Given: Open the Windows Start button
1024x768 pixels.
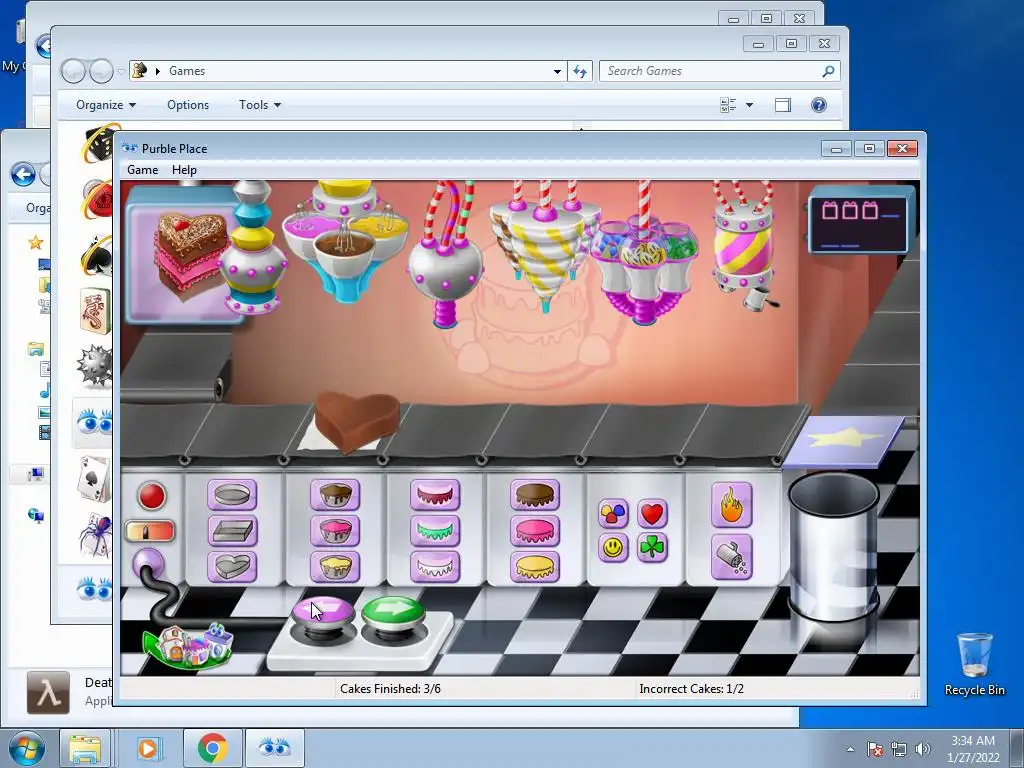Looking at the screenshot, I should click(x=26, y=748).
